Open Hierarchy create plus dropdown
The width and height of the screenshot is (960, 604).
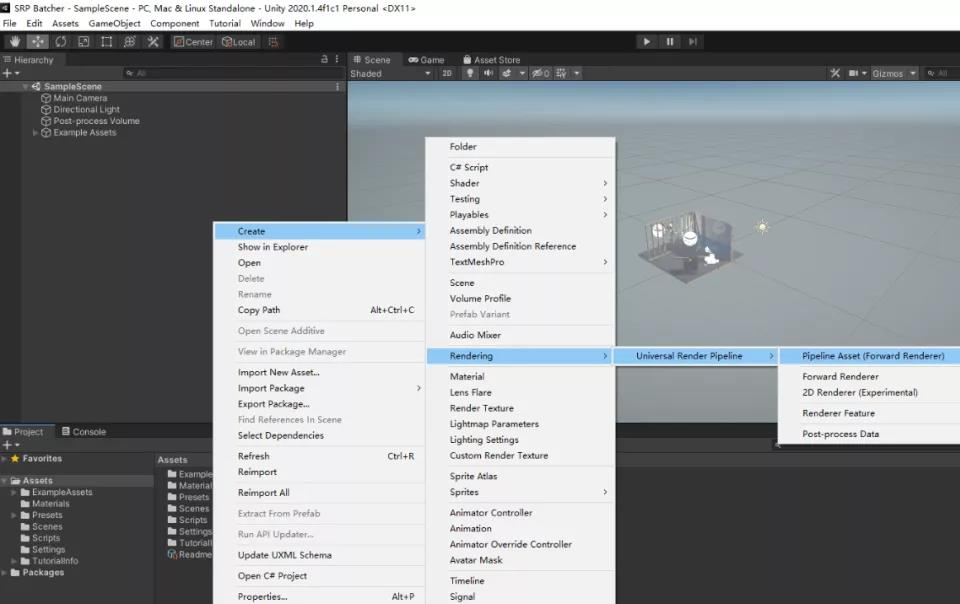coord(11,73)
